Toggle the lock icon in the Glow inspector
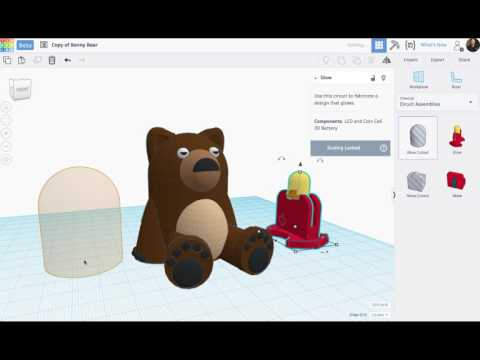480x360 pixels. click(373, 78)
